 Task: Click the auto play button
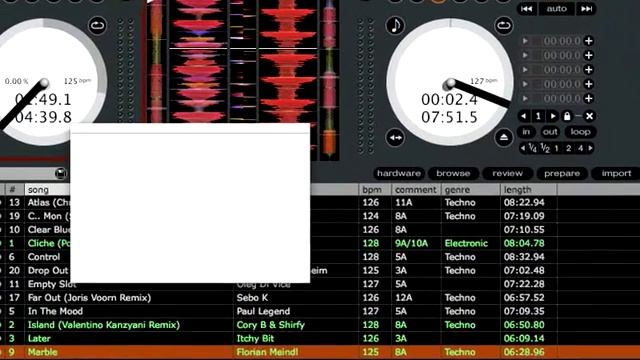coord(556,9)
